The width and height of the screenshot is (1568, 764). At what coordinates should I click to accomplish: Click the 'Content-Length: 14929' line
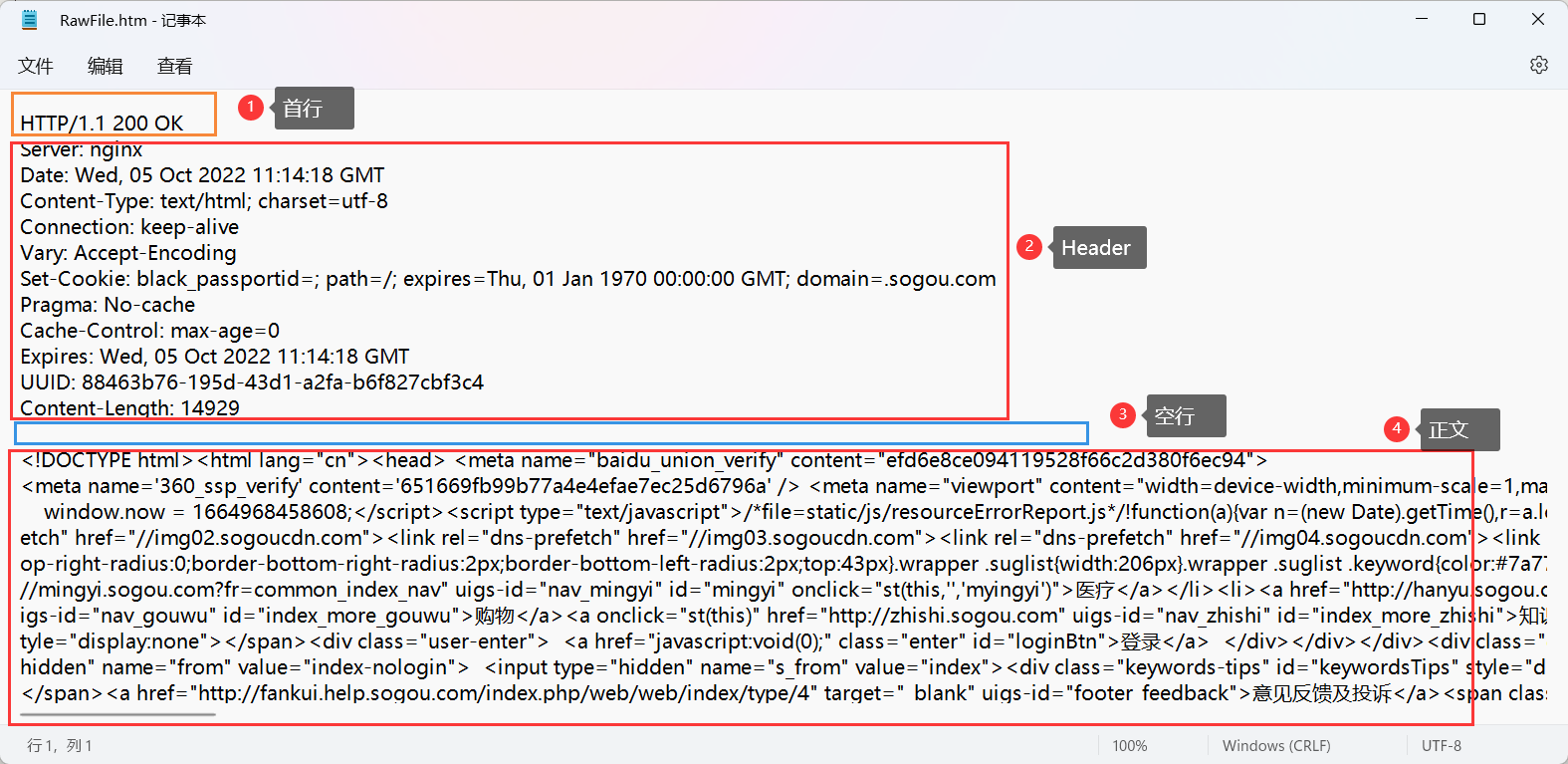click(129, 408)
